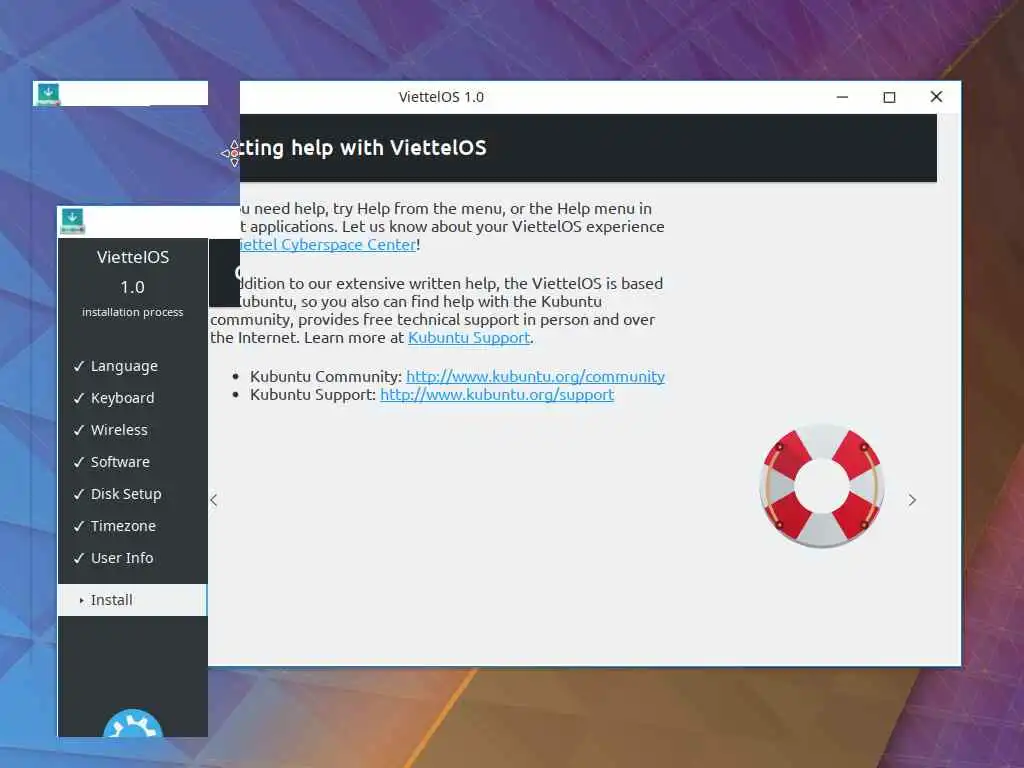Visit http://www.kubuntu.org/support link
The height and width of the screenshot is (768, 1024).
click(497, 395)
